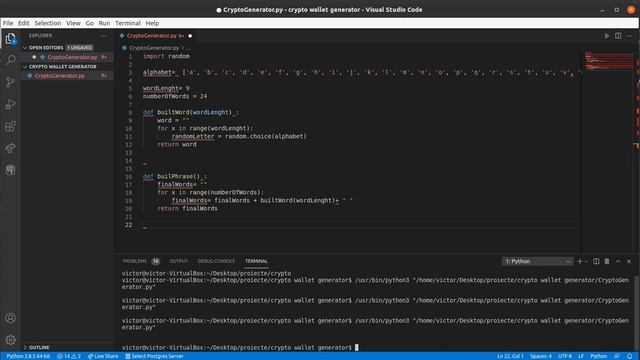This screenshot has height=360, width=640.
Task: Click the Python 3.8.5 64-bit interpreter selector
Action: click(x=28, y=356)
